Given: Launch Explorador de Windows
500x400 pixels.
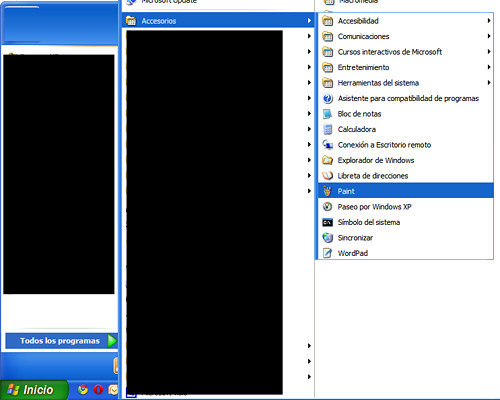Looking at the screenshot, I should click(406, 160).
